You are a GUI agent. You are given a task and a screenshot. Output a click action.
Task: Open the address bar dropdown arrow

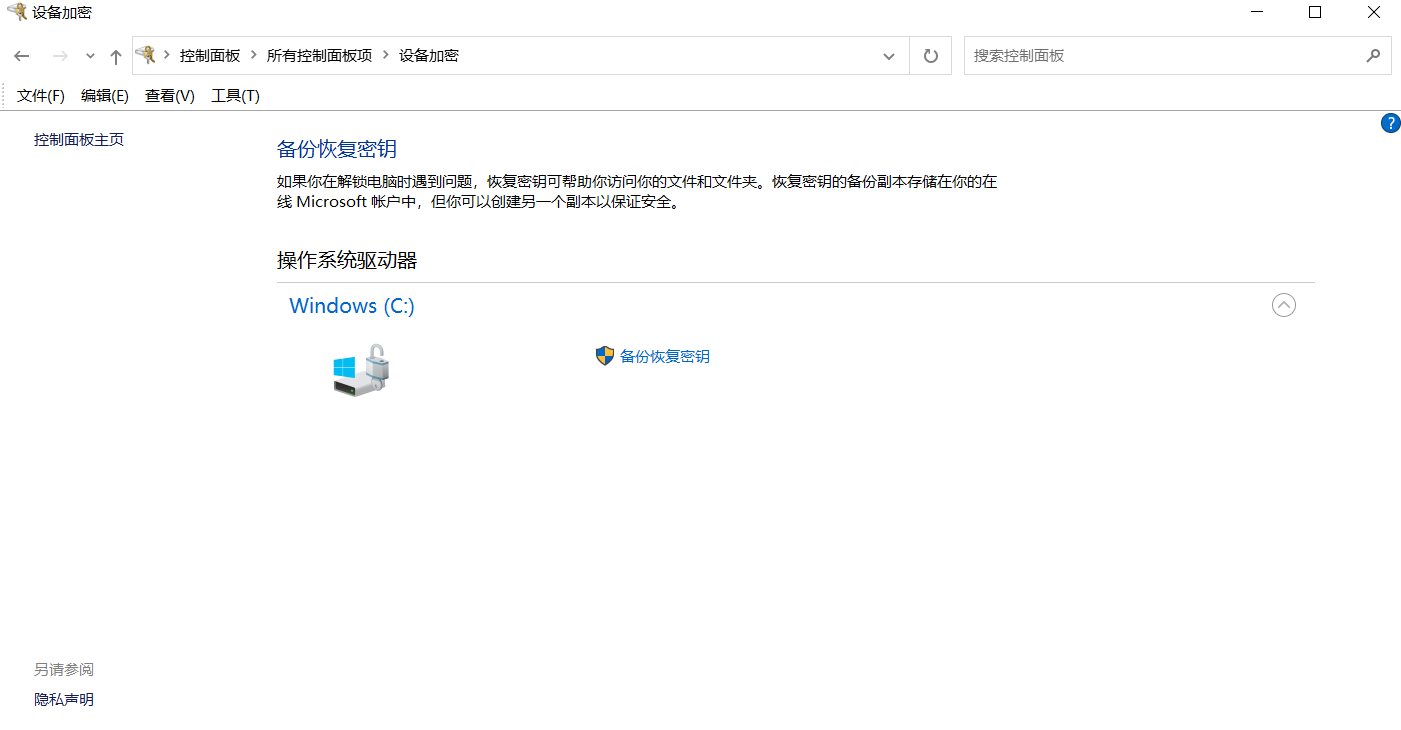click(x=888, y=55)
